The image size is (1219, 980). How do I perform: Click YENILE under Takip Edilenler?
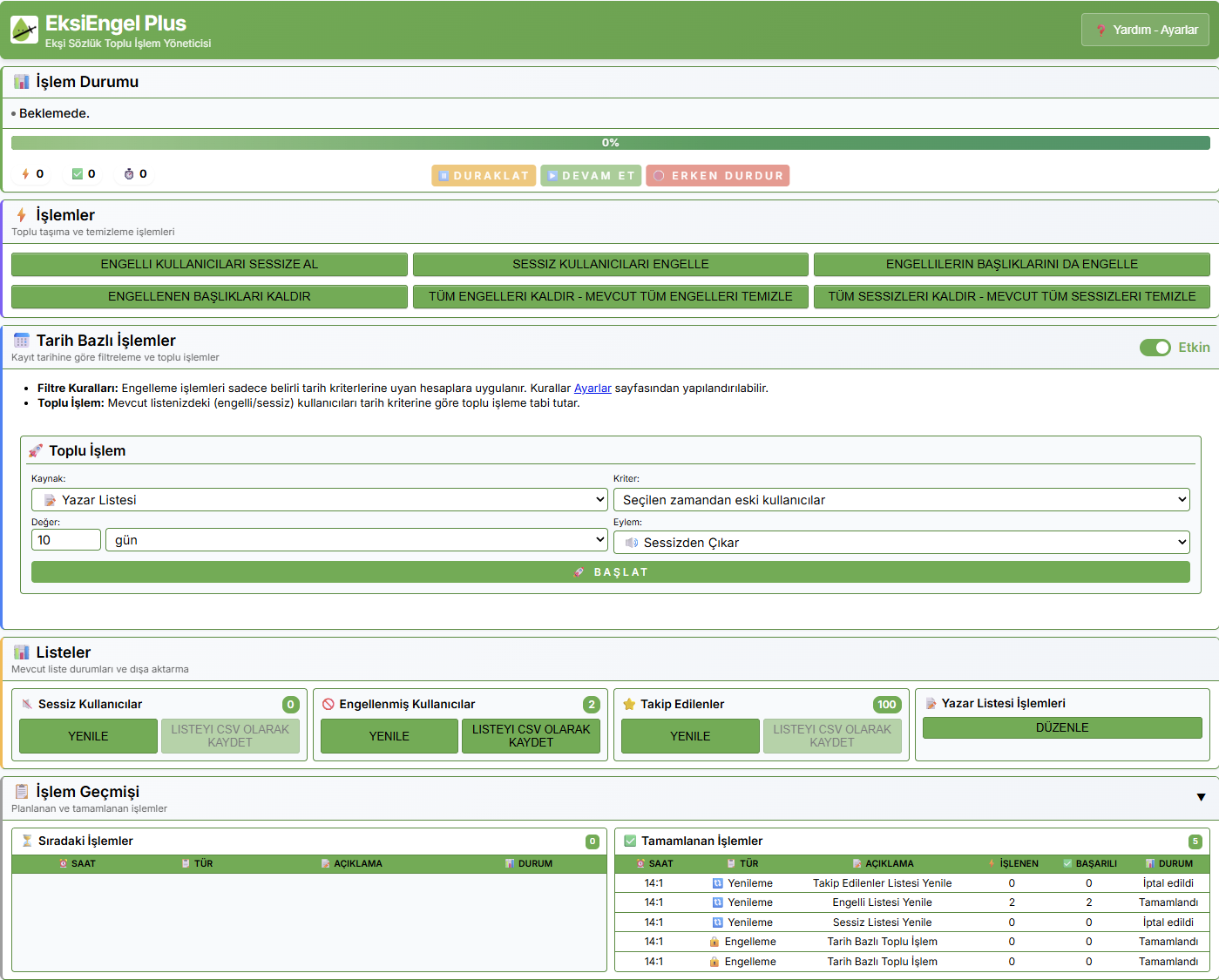[x=690, y=736]
